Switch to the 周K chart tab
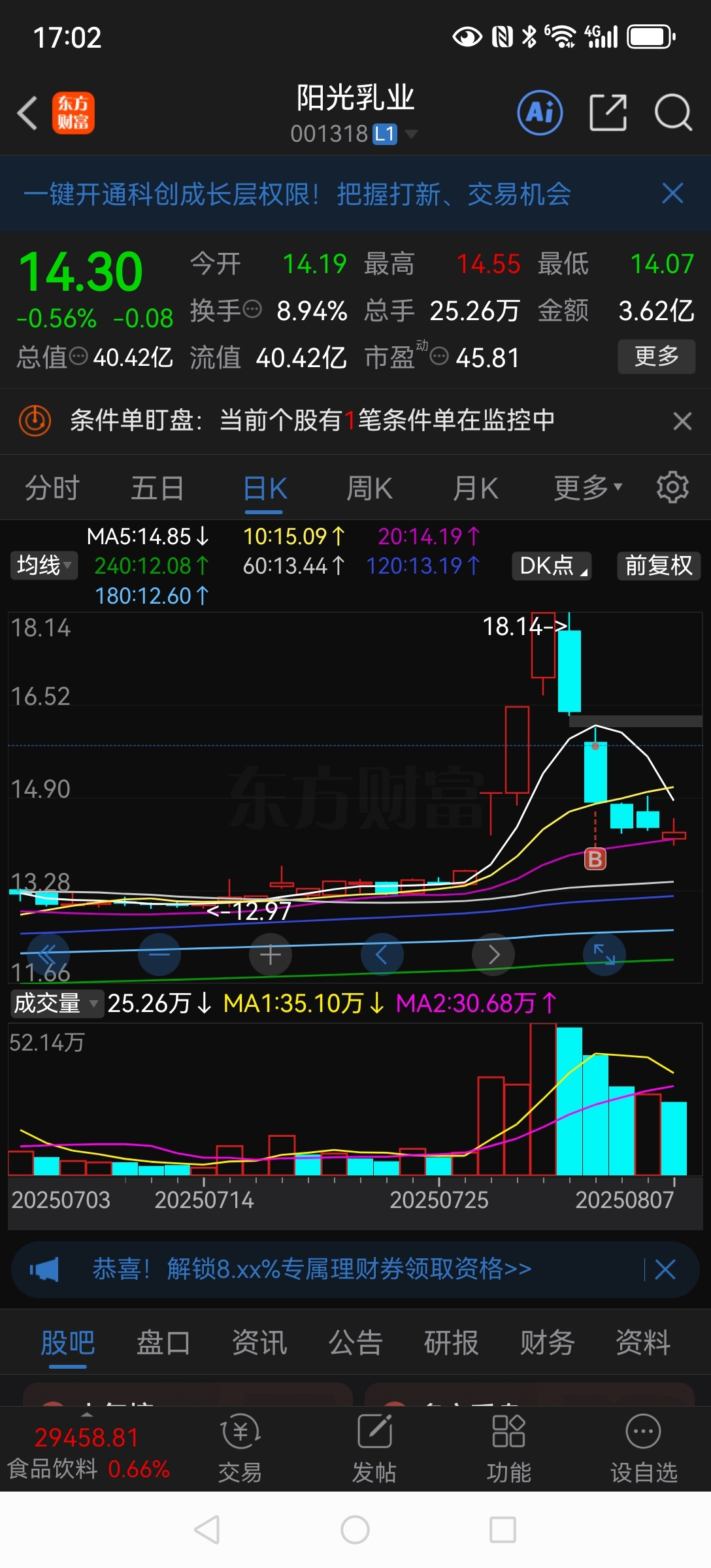The image size is (711, 1568). [x=369, y=488]
